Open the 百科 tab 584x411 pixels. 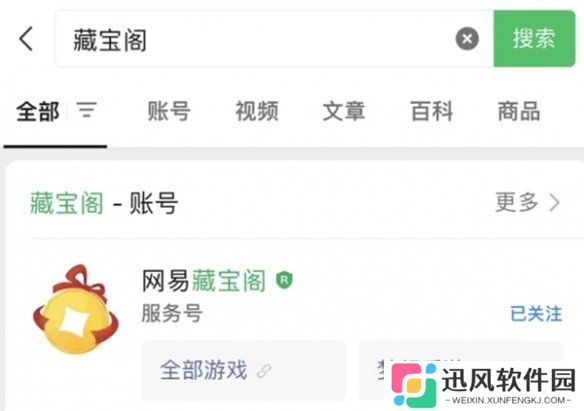[432, 111]
